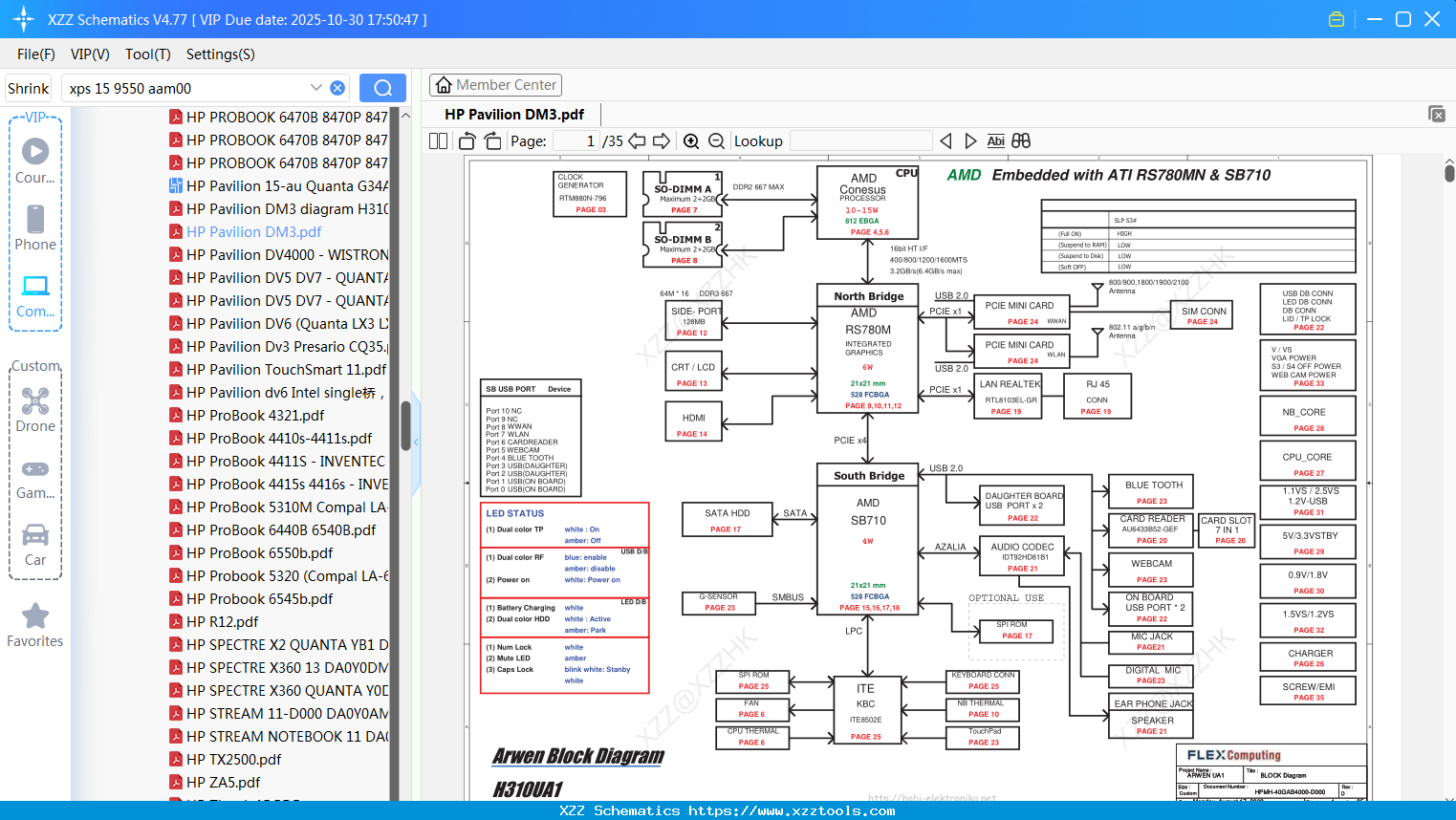Open the File(F) menu
1456x820 pixels.
tap(36, 54)
